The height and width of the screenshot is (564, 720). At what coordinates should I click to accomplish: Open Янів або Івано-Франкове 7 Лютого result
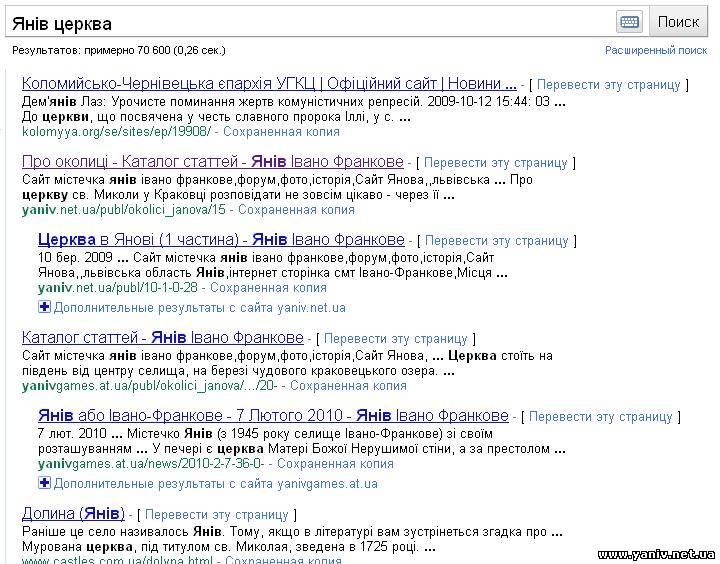(272, 415)
